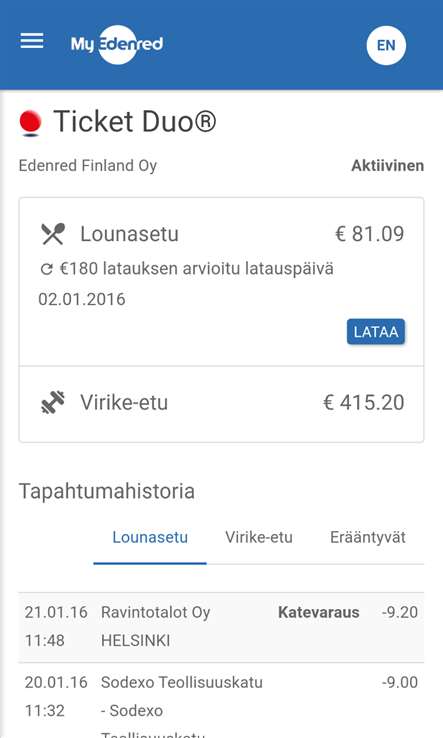
Task: Click the Edenred Finland Oy text
Action: click(88, 166)
